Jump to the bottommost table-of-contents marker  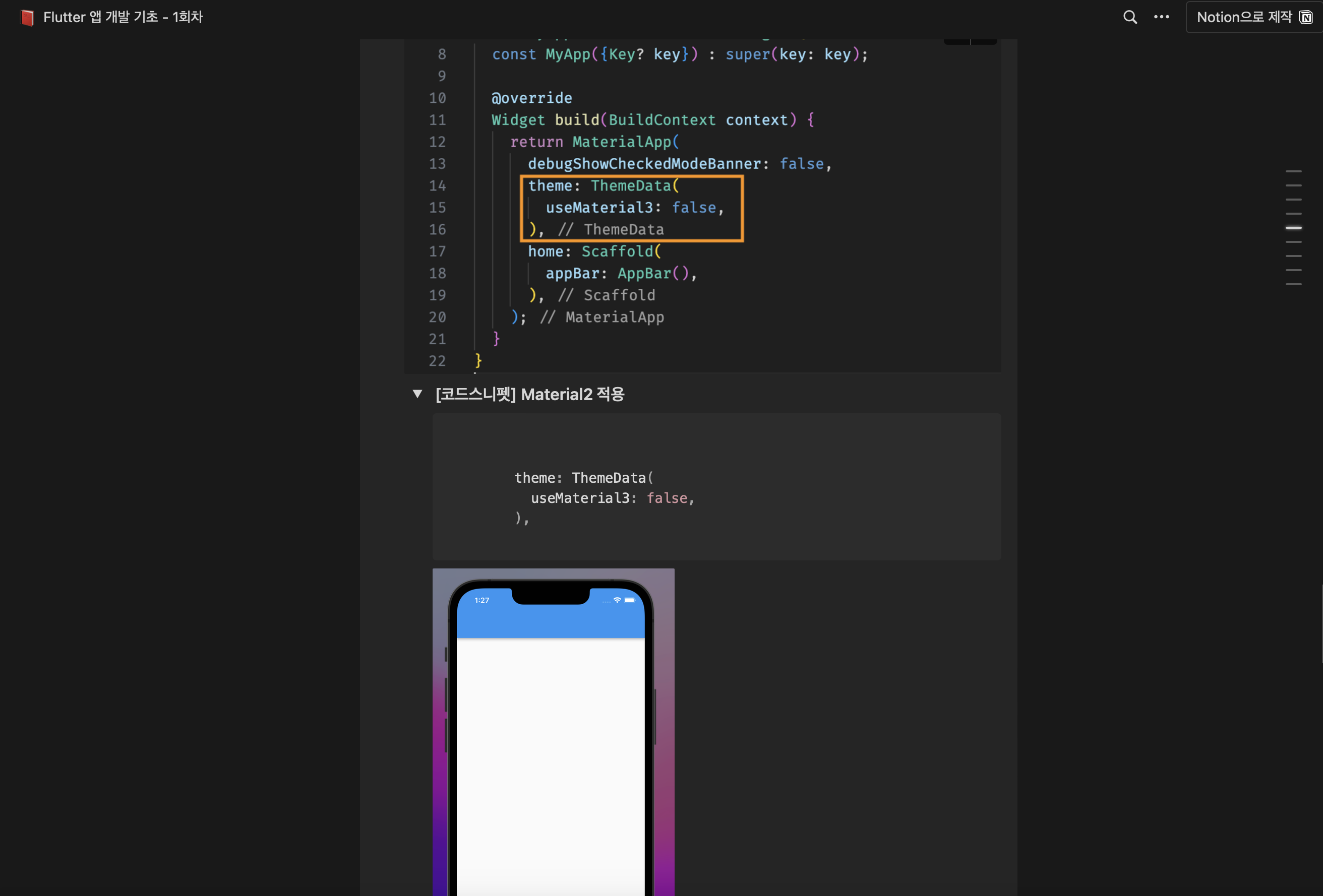pos(1293,284)
